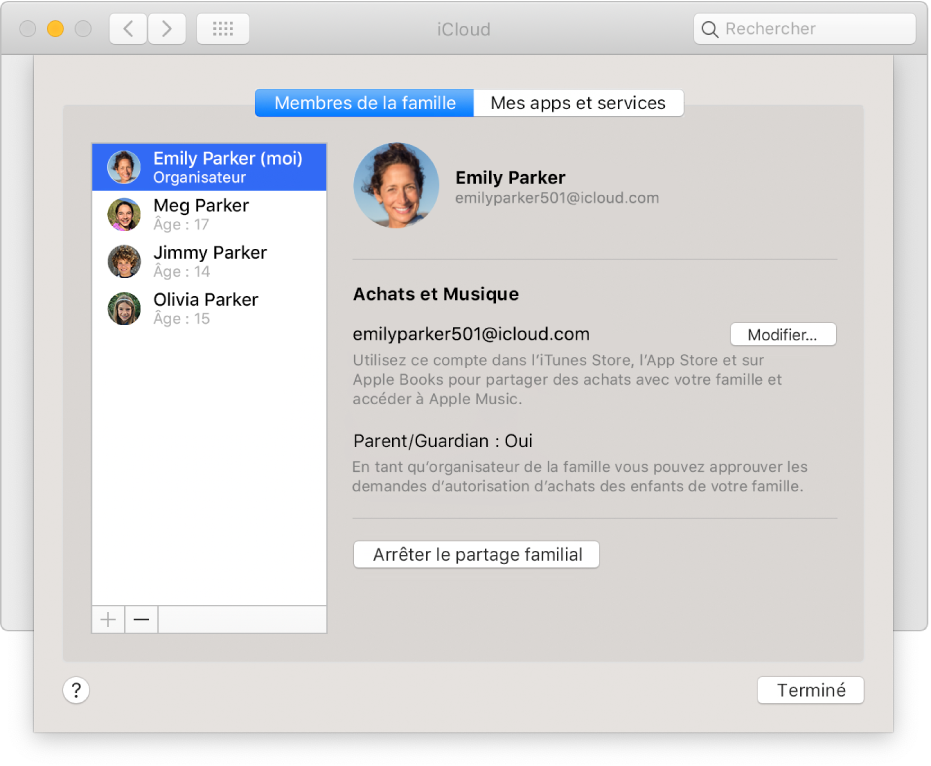Click the Modifier button
Viewport: 931px width, 766px height.
[783, 334]
